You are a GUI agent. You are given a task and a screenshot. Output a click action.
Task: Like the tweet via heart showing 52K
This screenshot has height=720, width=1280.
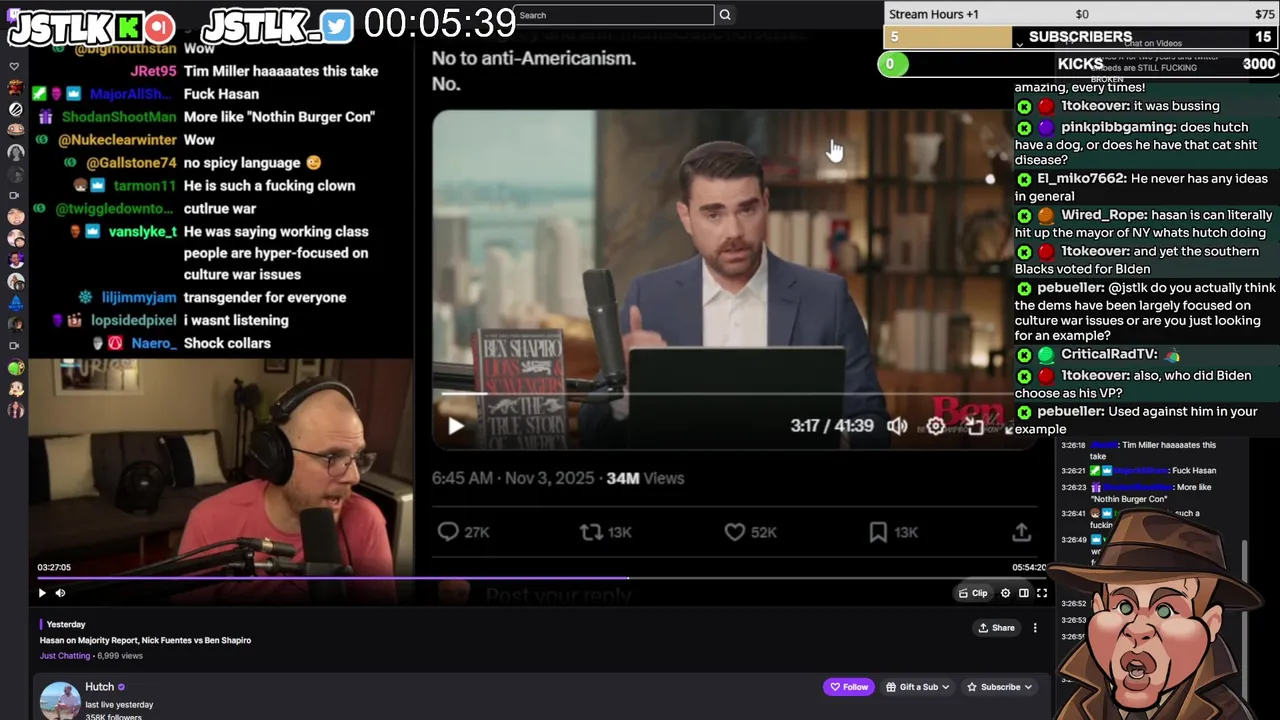(735, 532)
